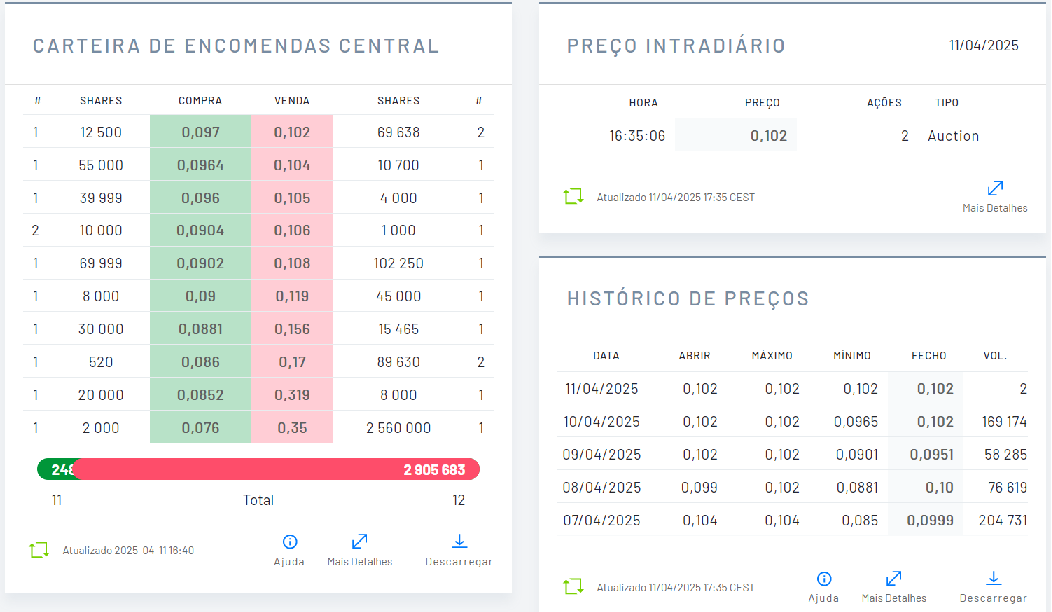
Task: Click refresh icon in Preço Intradiário panel
Action: (573, 196)
